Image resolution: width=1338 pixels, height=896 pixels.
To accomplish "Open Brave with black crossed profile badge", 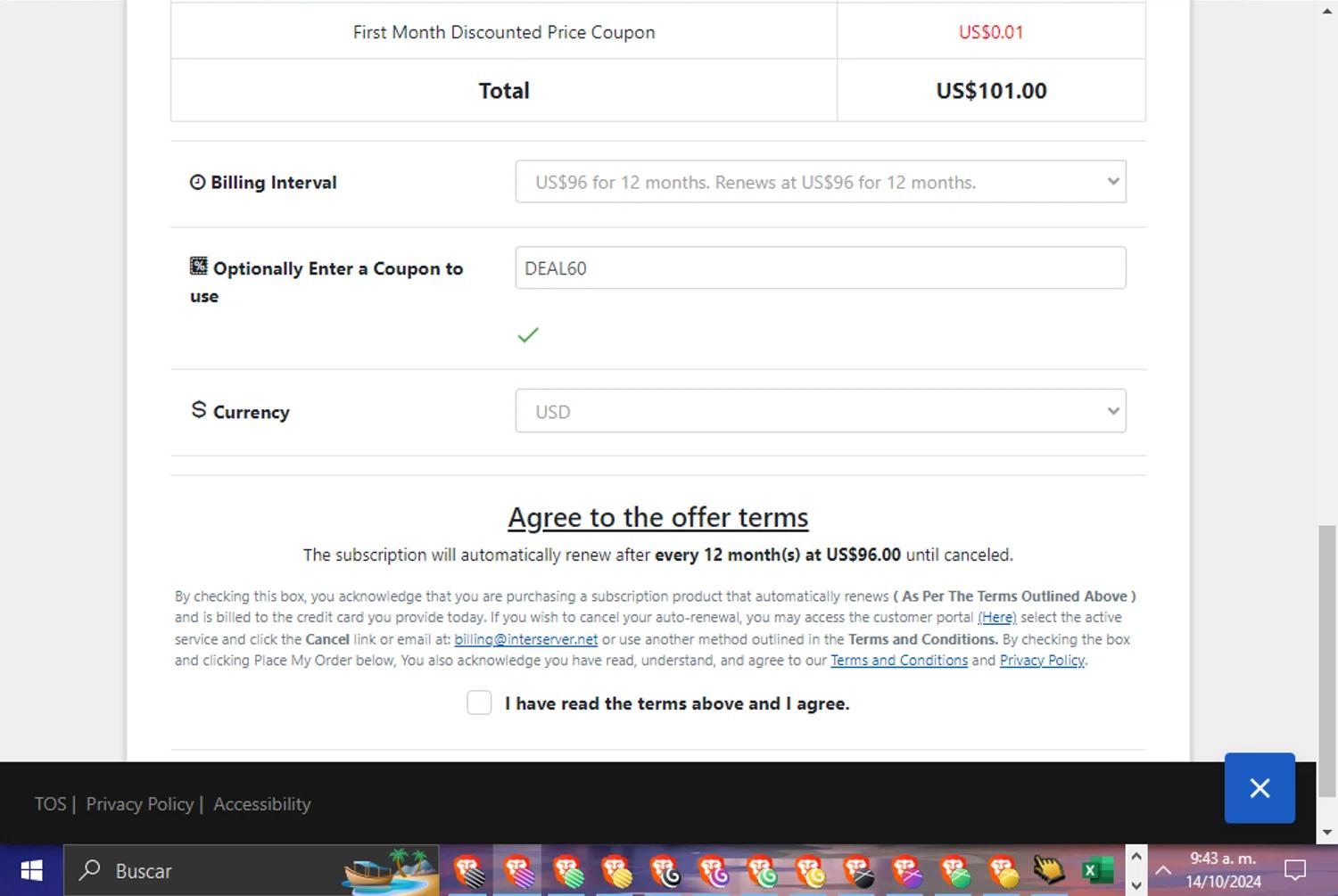I will 858,871.
